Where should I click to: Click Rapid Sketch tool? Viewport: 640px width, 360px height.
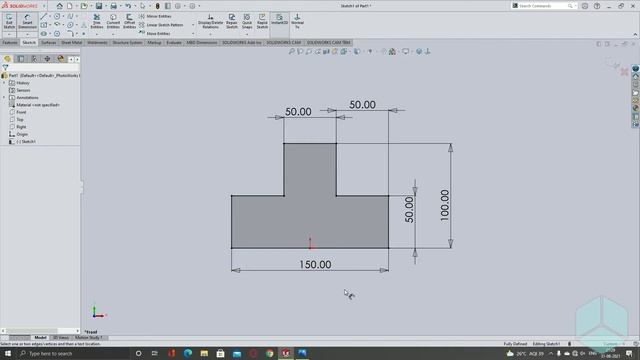(x=262, y=21)
